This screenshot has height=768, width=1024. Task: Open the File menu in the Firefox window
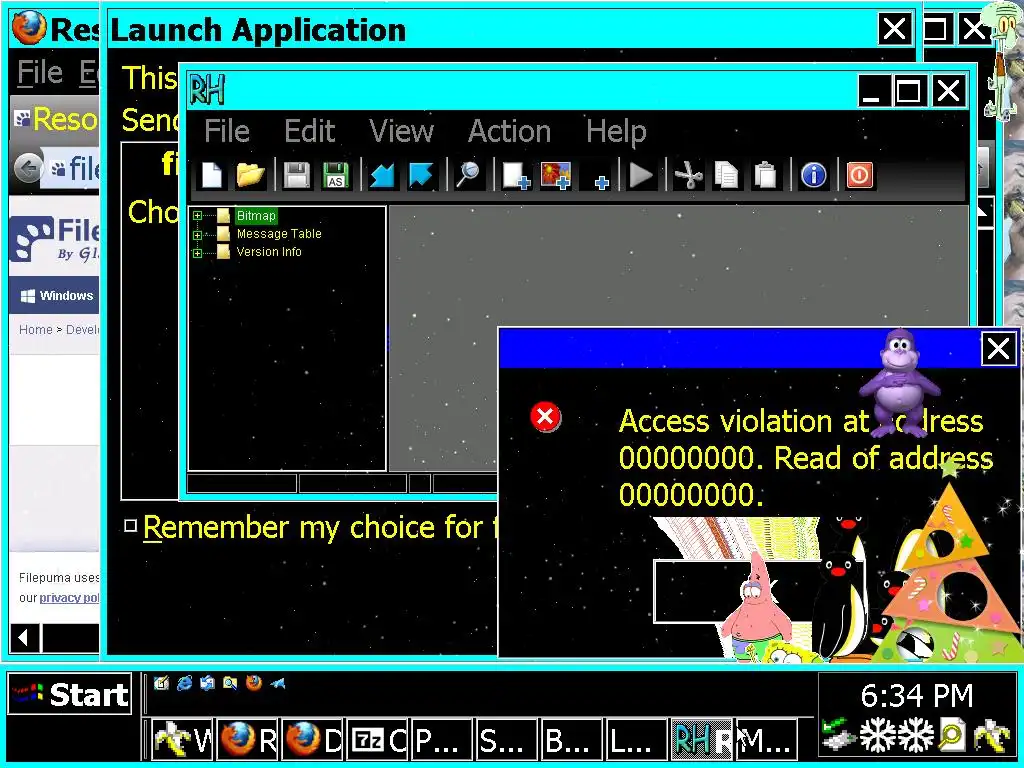(x=39, y=72)
